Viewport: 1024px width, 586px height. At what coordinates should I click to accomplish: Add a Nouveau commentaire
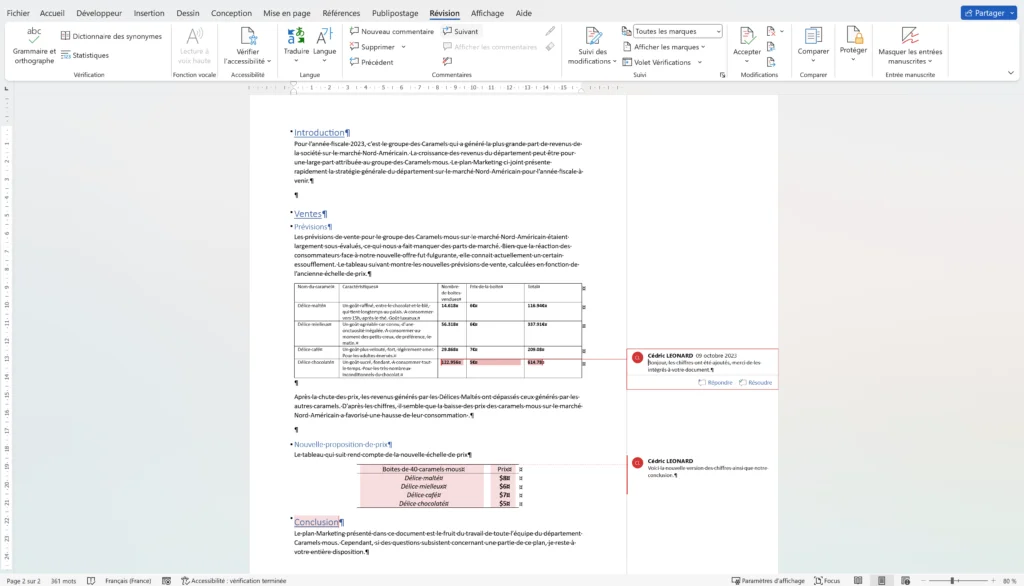(x=391, y=31)
